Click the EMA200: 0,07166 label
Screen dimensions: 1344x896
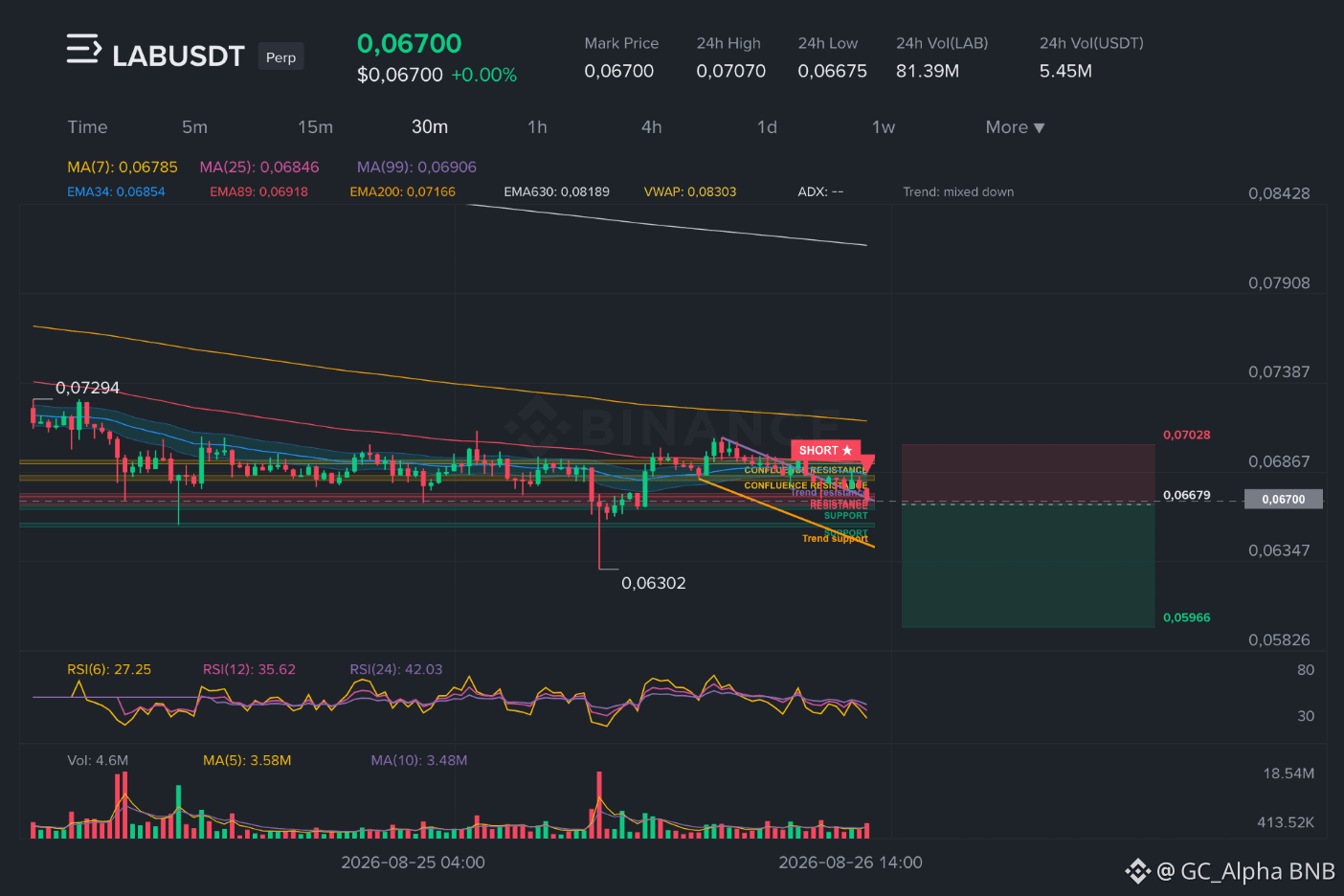click(x=402, y=191)
